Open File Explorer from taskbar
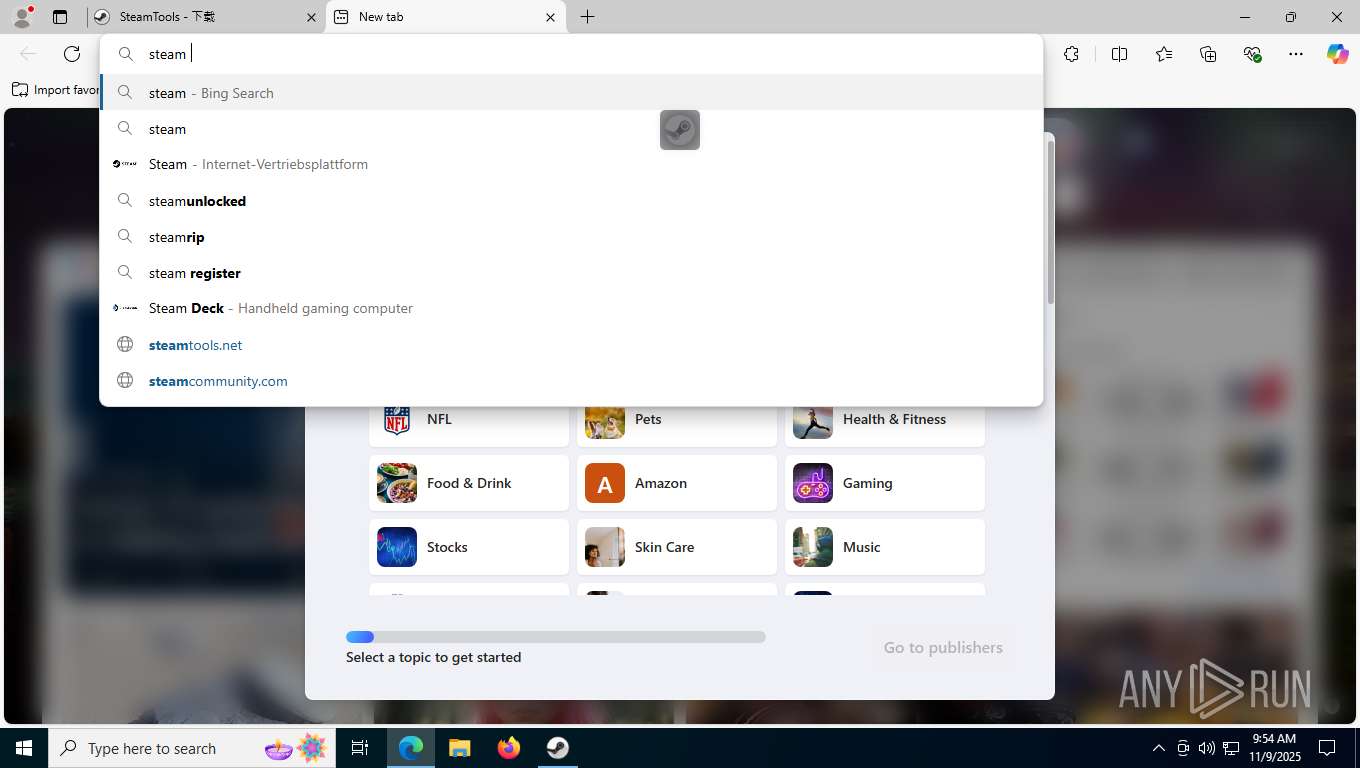The image size is (1360, 768). (460, 748)
